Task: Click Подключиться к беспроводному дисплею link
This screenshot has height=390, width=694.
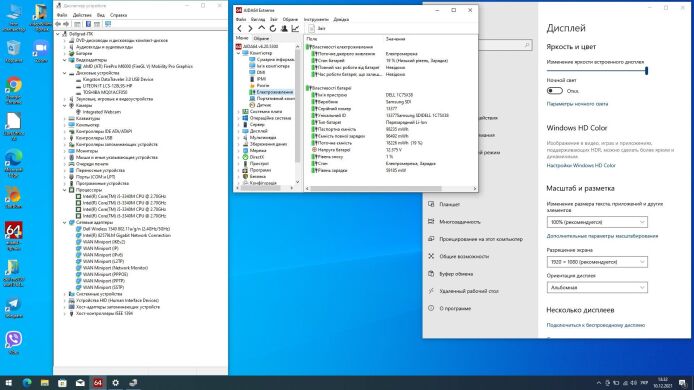Action: pyautogui.click(x=595, y=325)
